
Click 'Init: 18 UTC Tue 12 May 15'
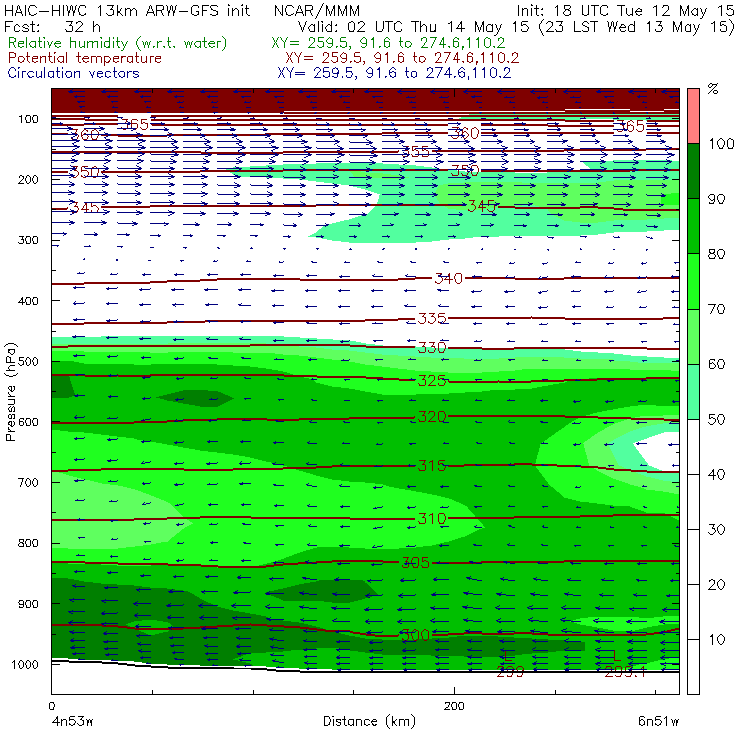(625, 11)
